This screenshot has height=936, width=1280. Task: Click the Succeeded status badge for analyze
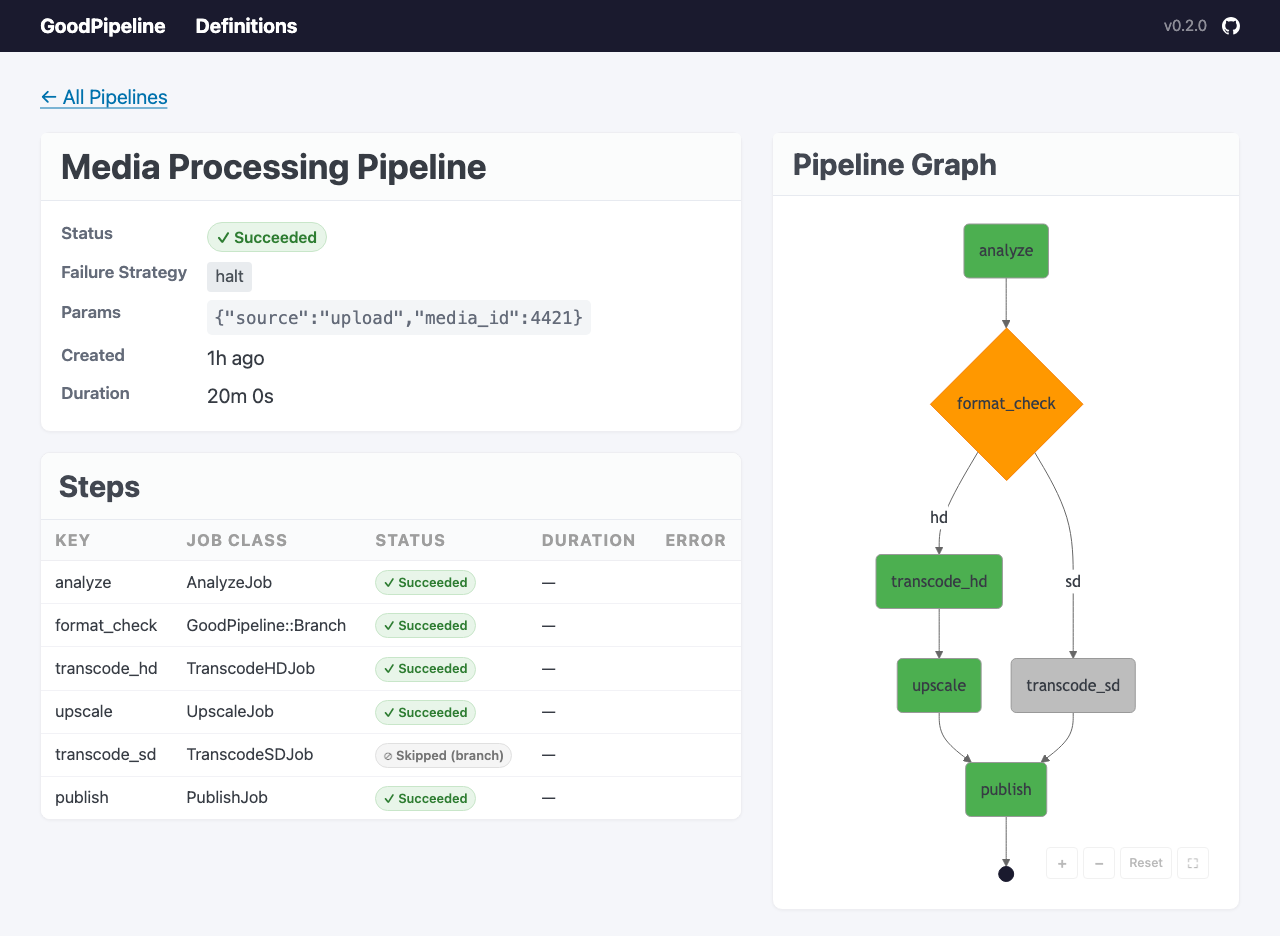(425, 582)
